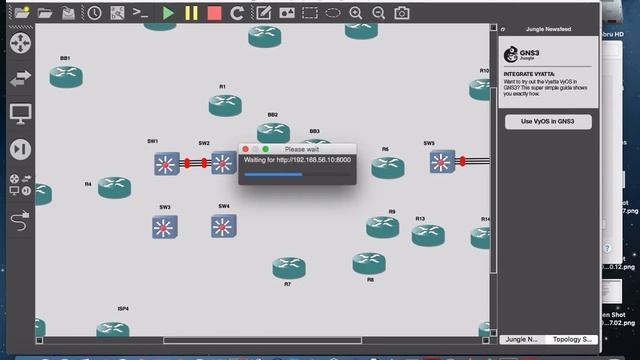Click the GNS3 Jungle logo
The width and height of the screenshot is (640, 360).
pos(521,54)
